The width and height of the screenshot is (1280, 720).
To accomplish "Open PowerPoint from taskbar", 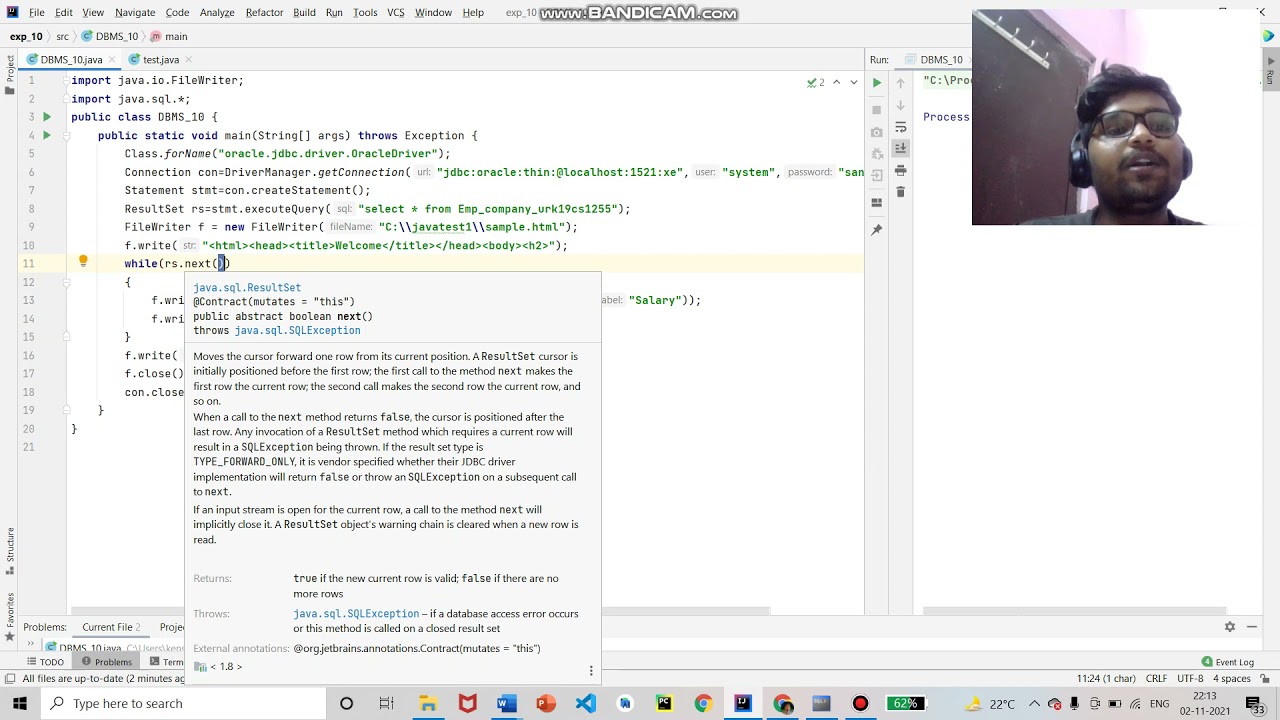I will [546, 704].
